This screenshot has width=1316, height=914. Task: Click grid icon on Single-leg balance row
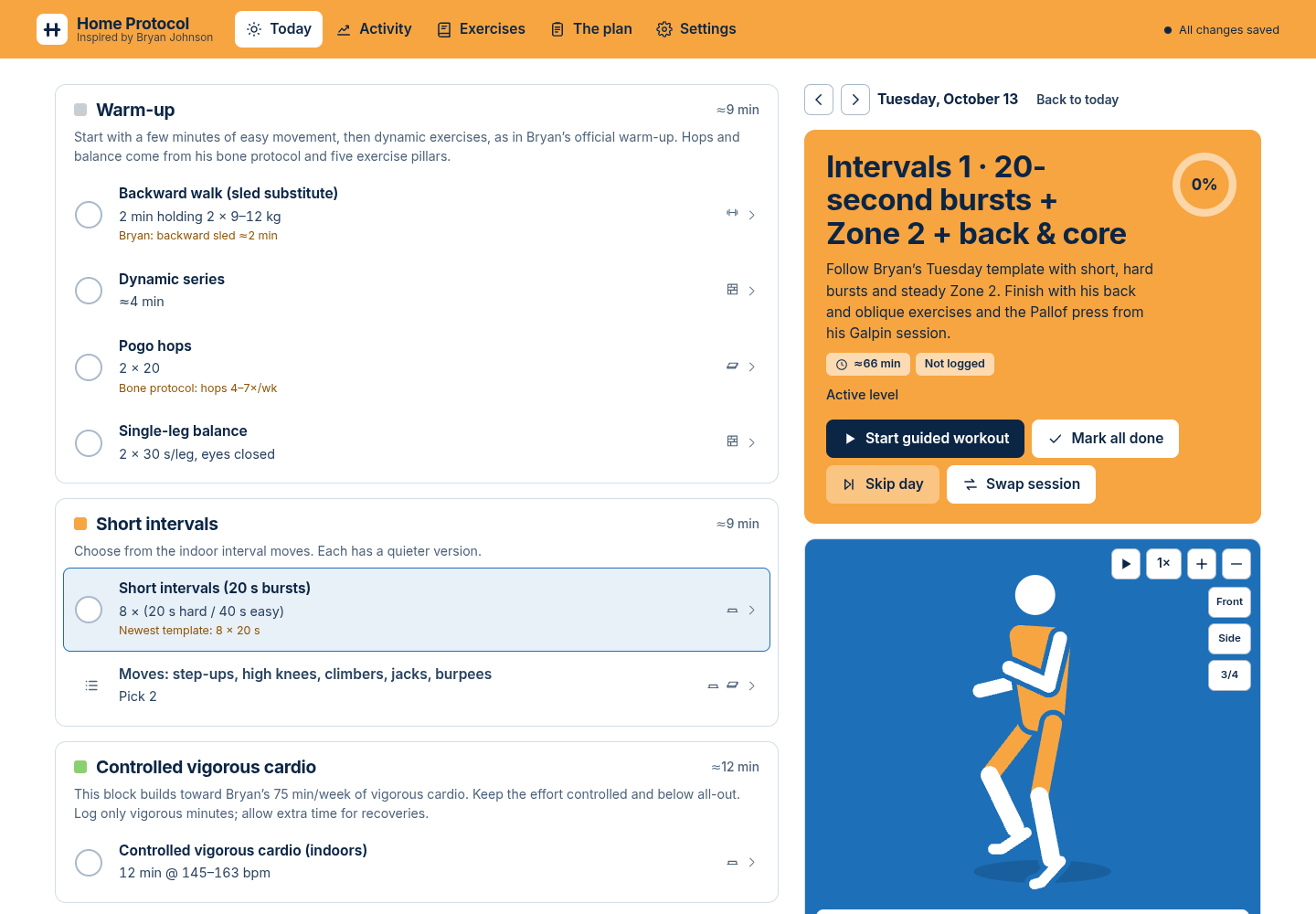(x=732, y=441)
